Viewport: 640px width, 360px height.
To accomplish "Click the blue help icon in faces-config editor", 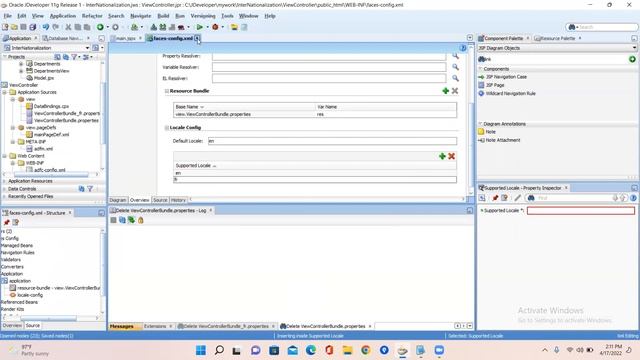I will tap(462, 48).
